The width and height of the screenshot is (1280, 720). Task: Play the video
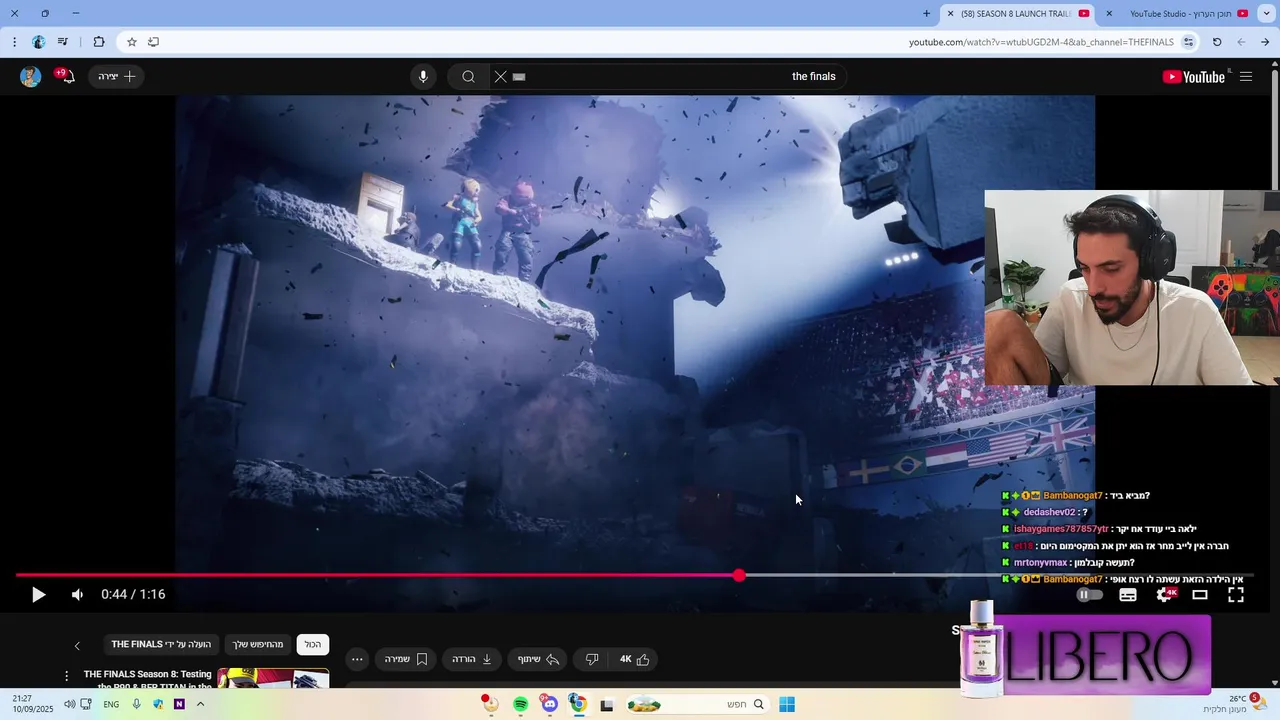coord(38,595)
